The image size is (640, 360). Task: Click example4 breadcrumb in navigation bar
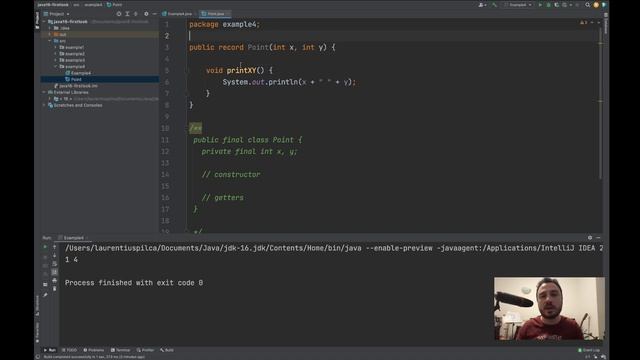93,5
